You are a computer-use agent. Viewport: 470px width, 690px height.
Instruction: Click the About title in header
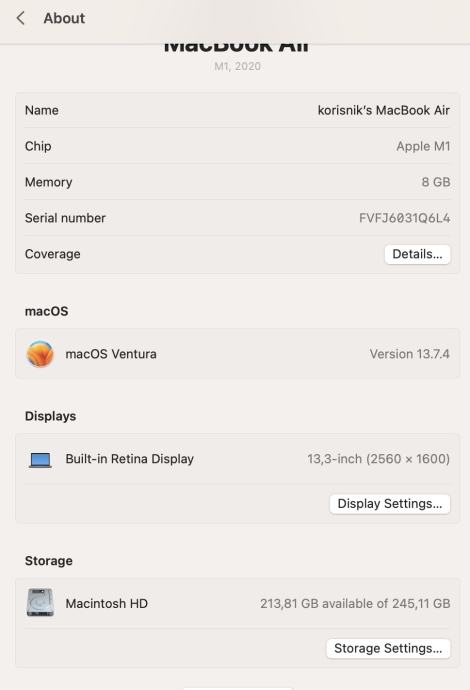(64, 18)
